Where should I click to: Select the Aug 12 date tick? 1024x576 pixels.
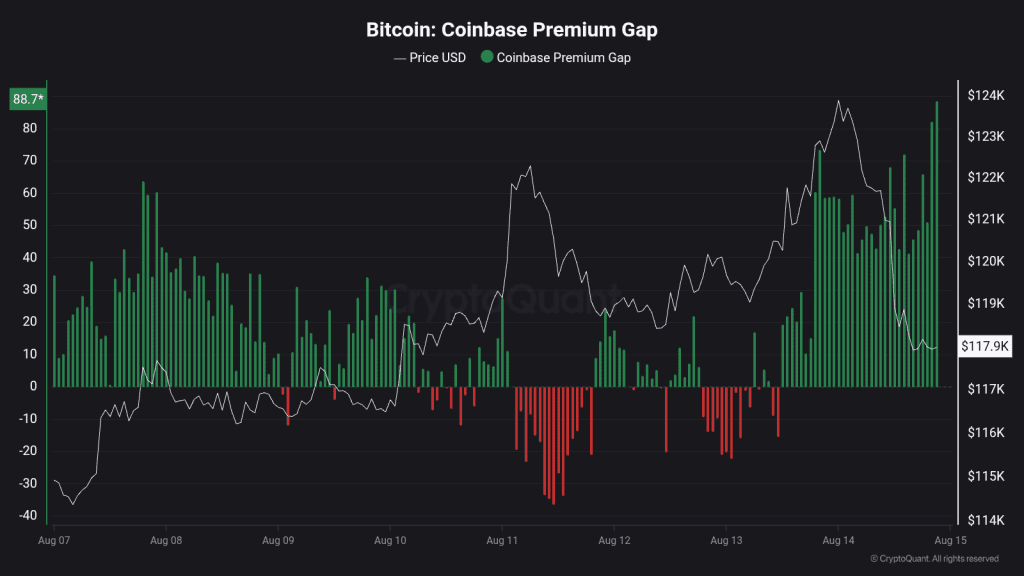pos(615,540)
